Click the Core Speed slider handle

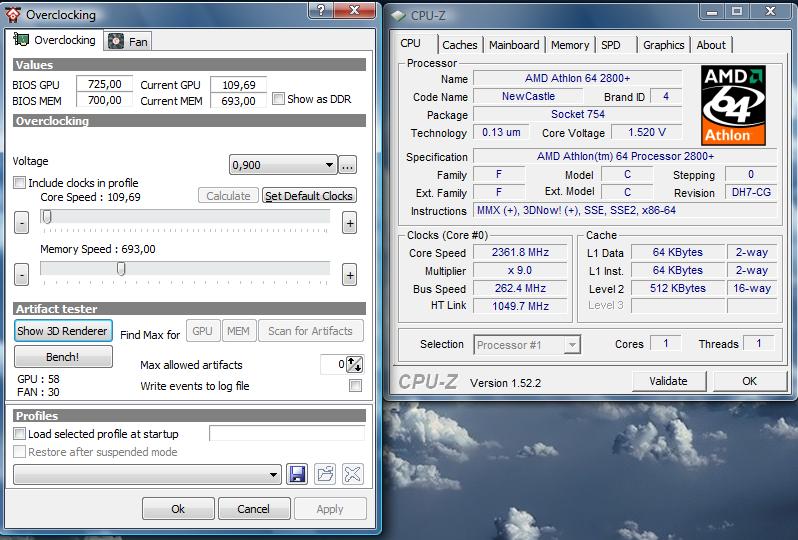(x=47, y=217)
